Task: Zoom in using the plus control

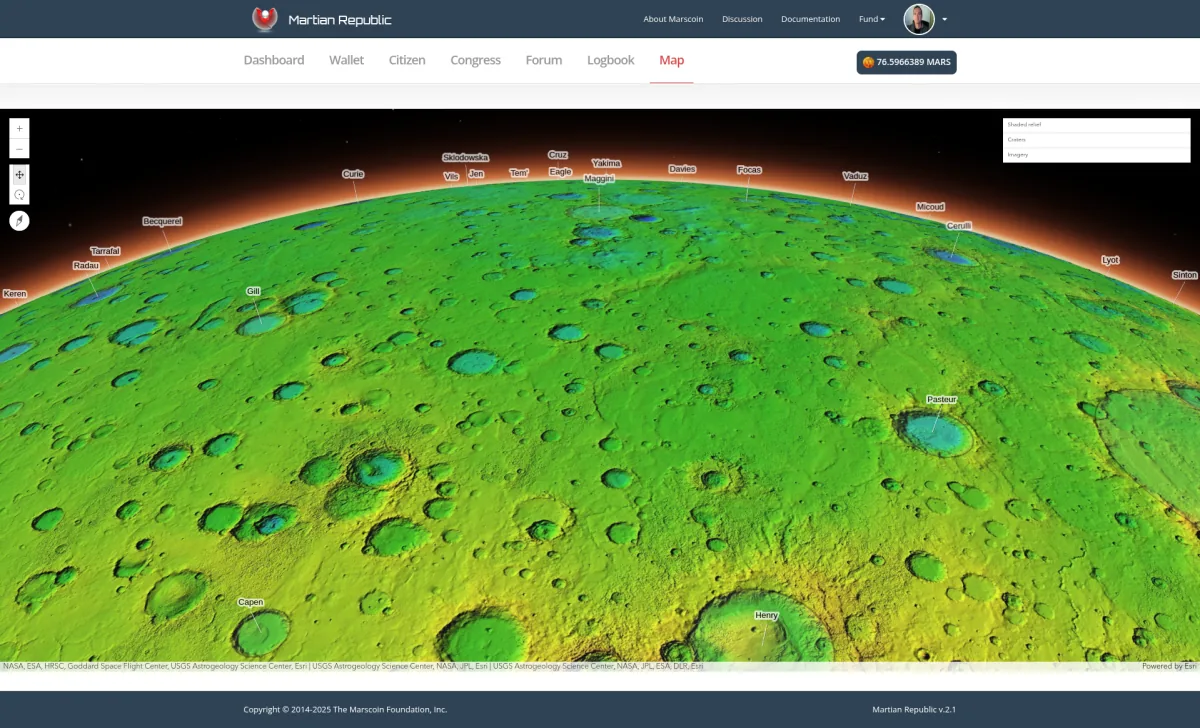Action: click(x=19, y=127)
